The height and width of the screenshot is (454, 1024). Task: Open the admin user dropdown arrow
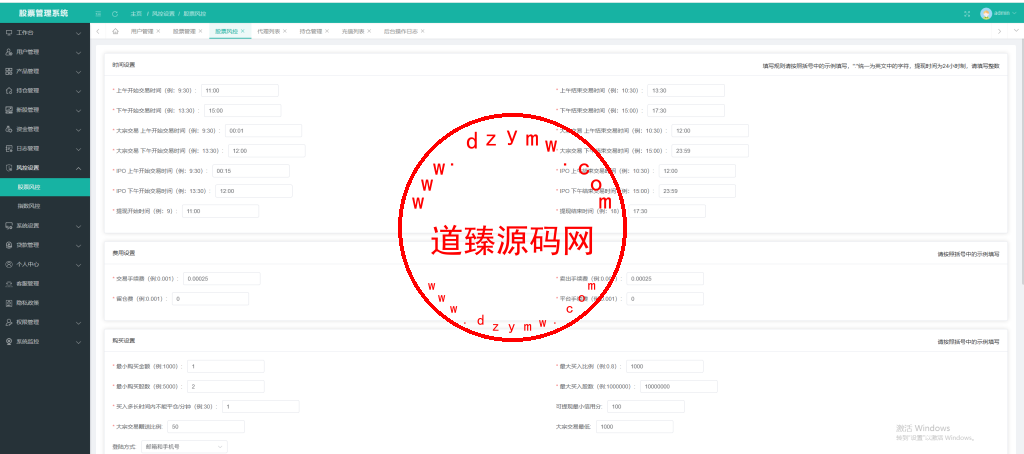(1014, 13)
